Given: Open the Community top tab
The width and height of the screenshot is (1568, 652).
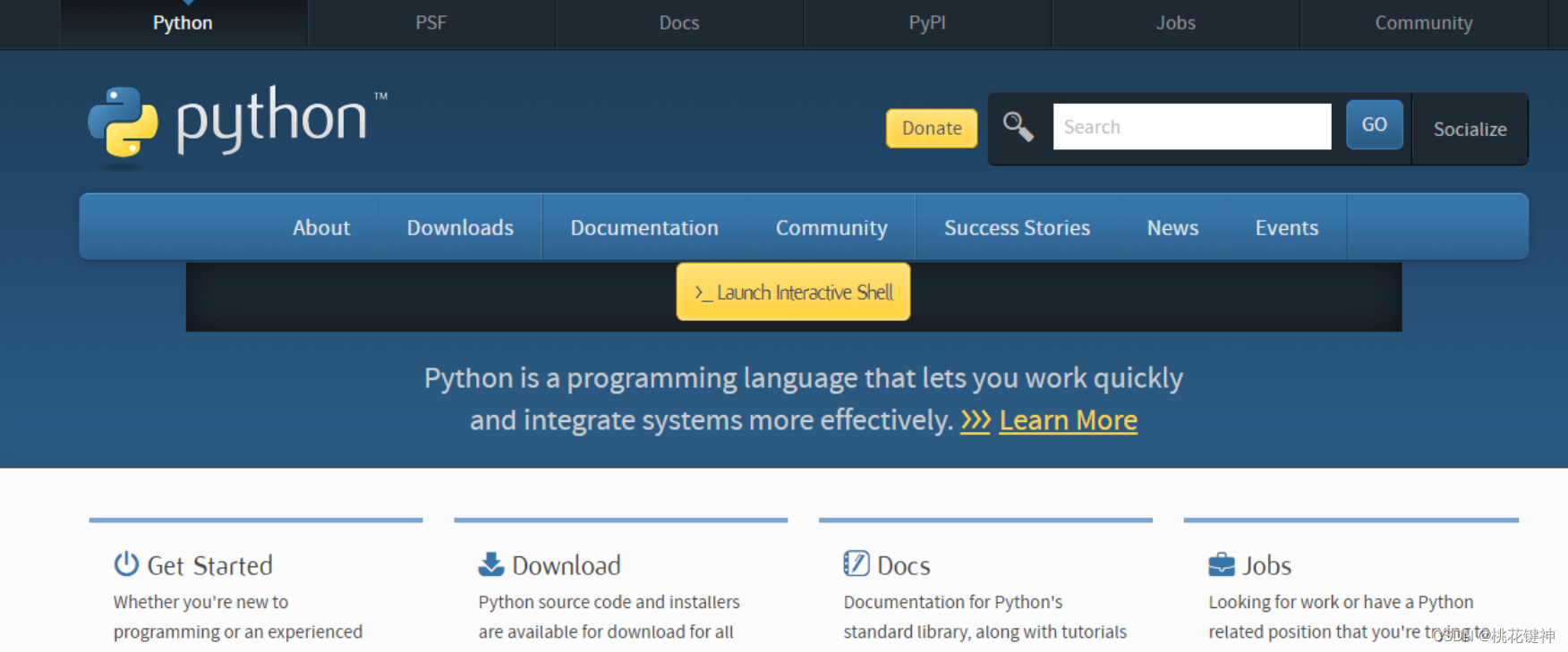Looking at the screenshot, I should tap(1423, 23).
